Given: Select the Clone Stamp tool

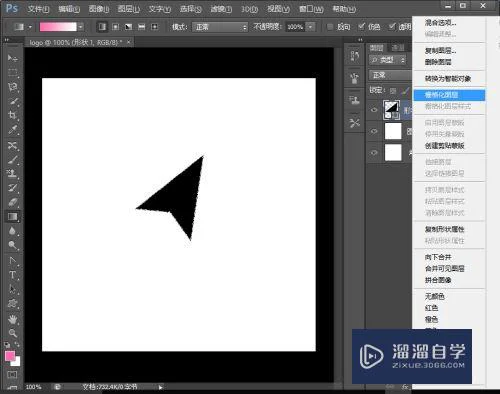Looking at the screenshot, I should (x=12, y=174).
